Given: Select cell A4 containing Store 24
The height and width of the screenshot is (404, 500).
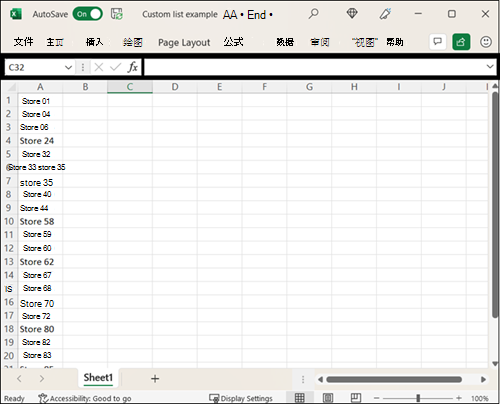Looking at the screenshot, I should (x=40, y=141).
